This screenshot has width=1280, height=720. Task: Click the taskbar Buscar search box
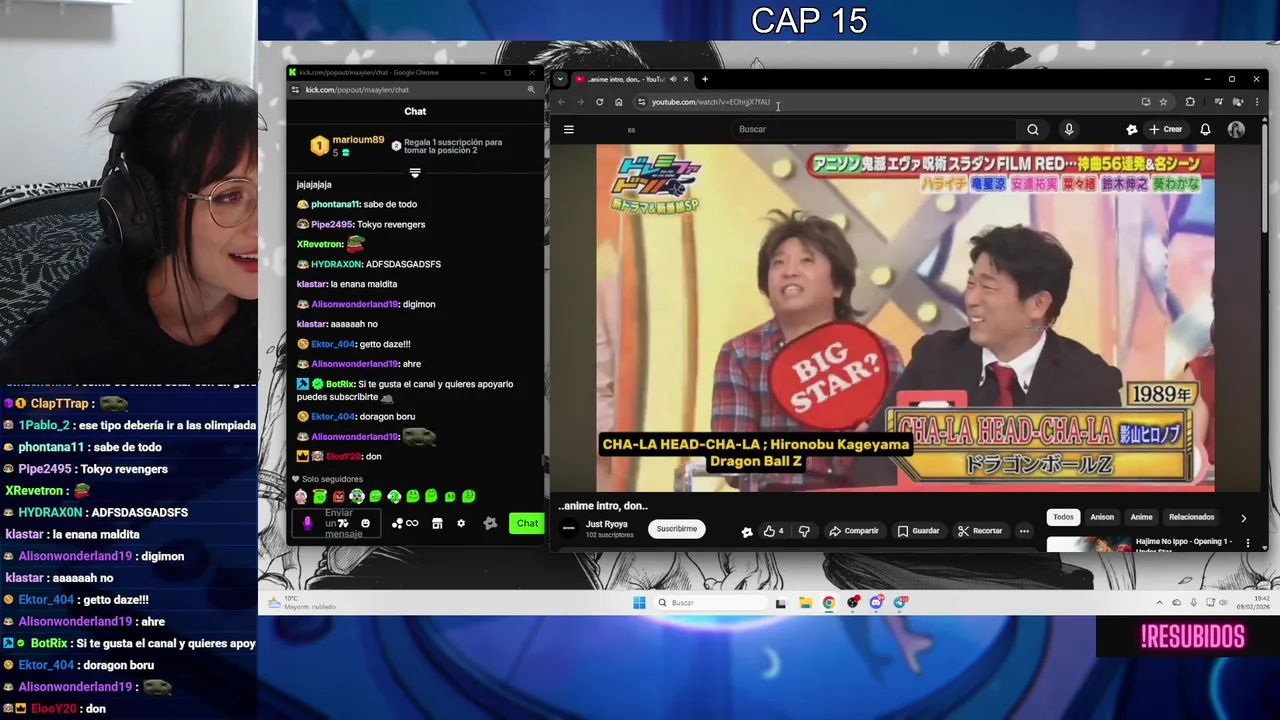pyautogui.click(x=712, y=602)
